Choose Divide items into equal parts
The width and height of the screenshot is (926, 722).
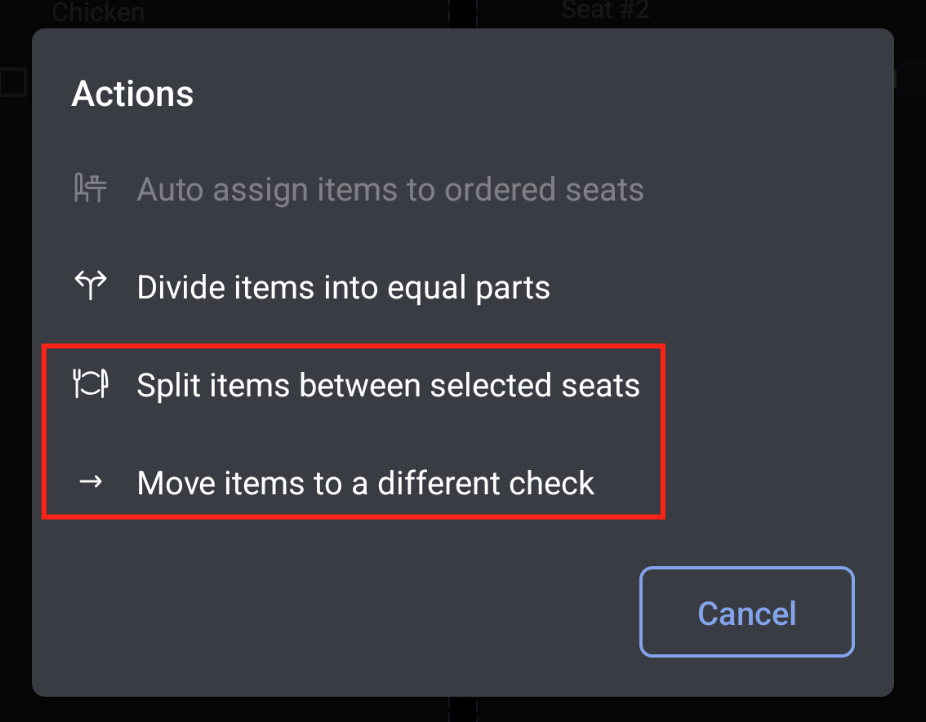pyautogui.click(x=343, y=288)
